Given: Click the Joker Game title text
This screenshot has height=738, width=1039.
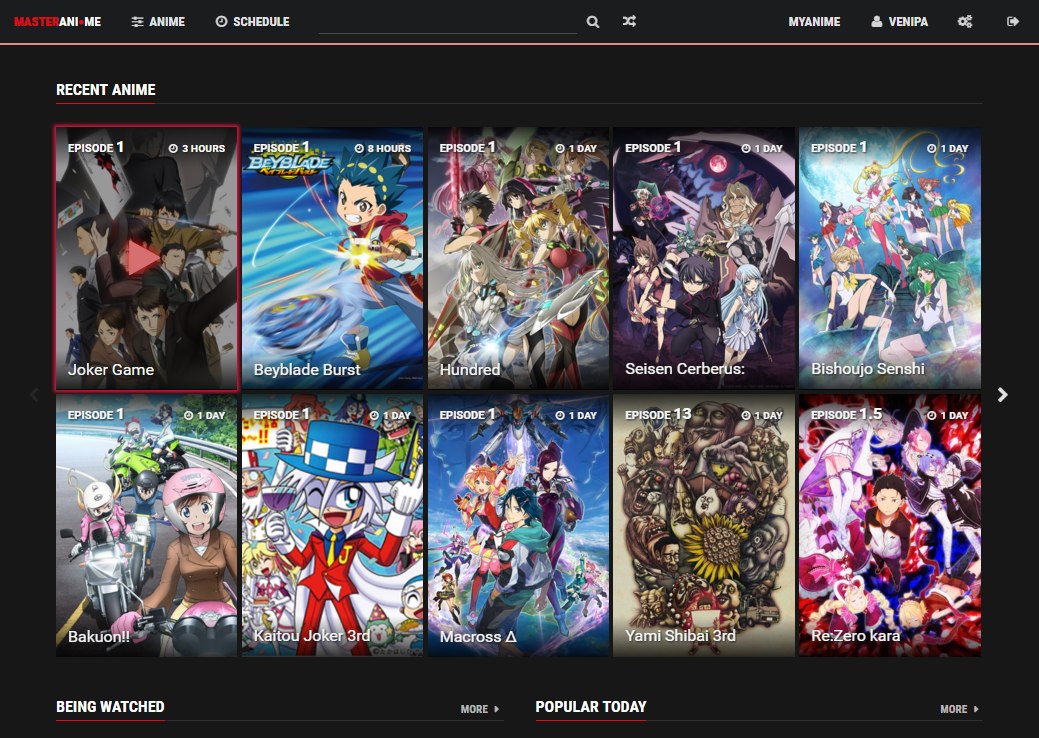Looking at the screenshot, I should (x=111, y=370).
